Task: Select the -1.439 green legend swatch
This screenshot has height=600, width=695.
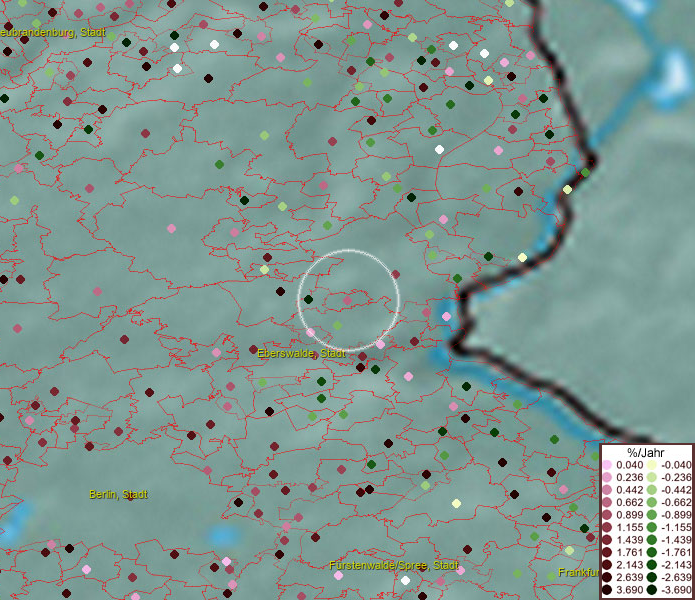Action: click(652, 540)
